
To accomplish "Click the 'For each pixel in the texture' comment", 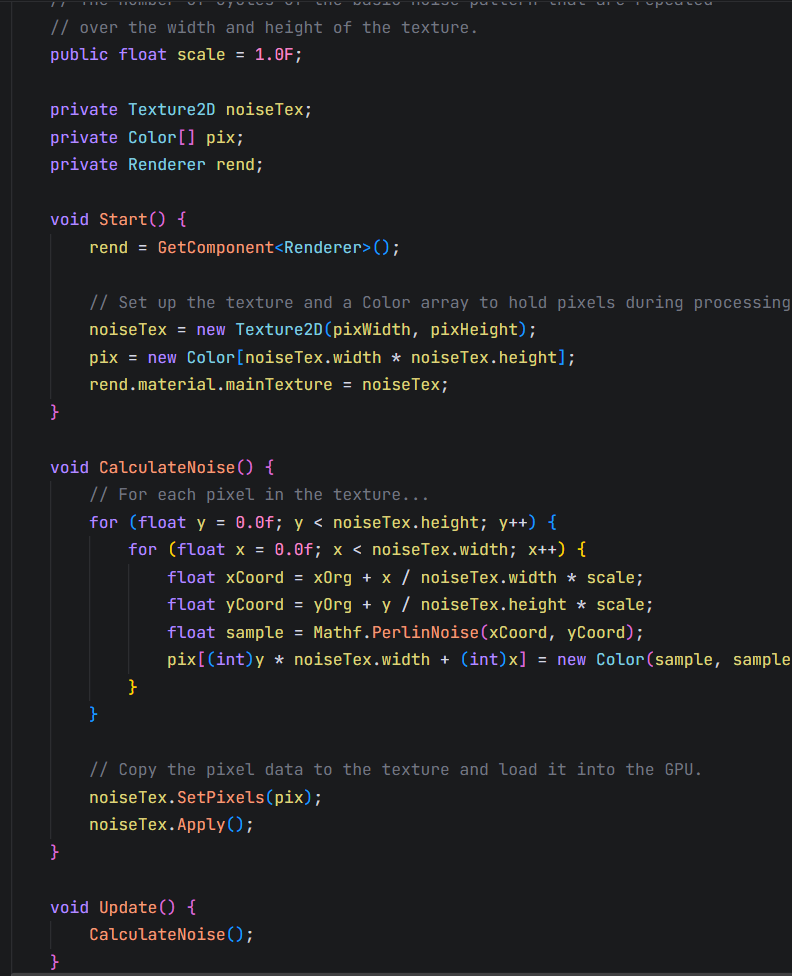I will 258,494.
